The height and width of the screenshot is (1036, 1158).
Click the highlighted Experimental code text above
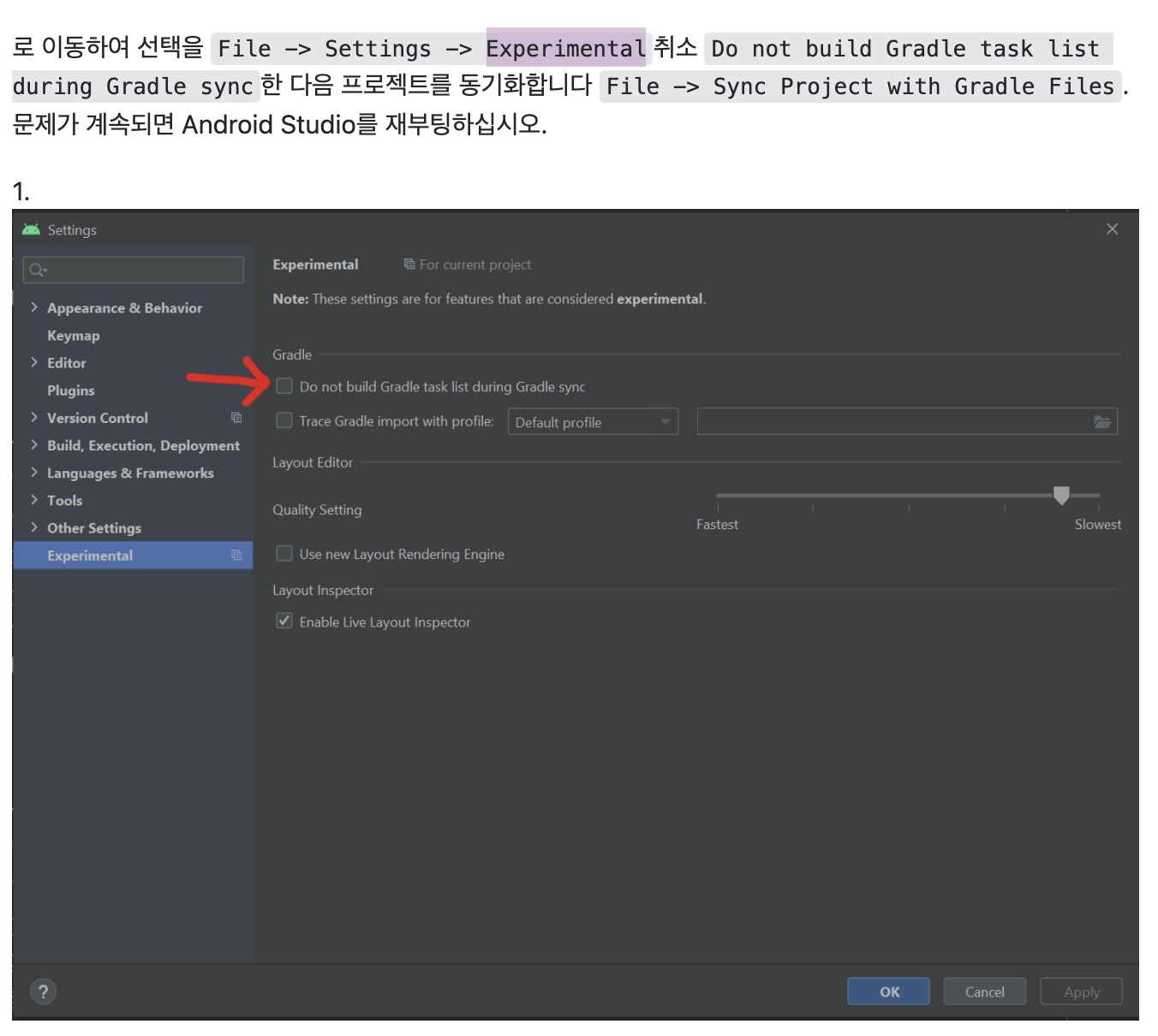[565, 48]
